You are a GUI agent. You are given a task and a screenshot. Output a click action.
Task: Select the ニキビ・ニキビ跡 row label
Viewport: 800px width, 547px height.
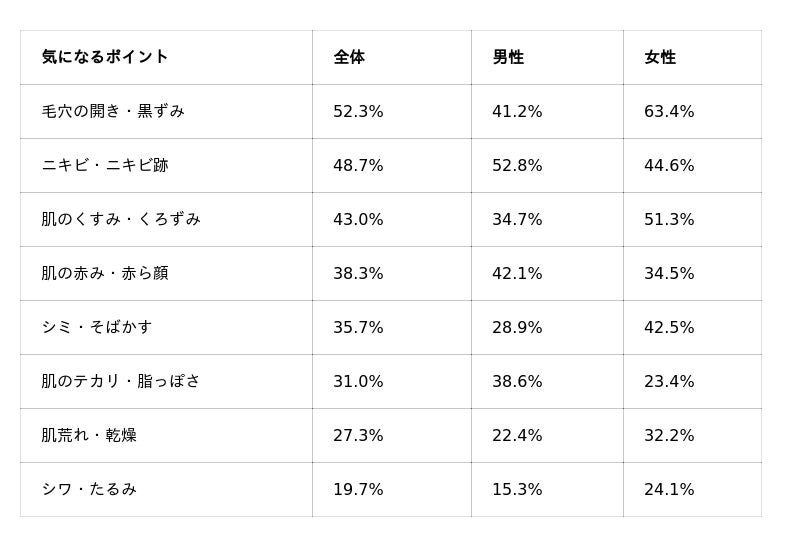[x=105, y=165]
